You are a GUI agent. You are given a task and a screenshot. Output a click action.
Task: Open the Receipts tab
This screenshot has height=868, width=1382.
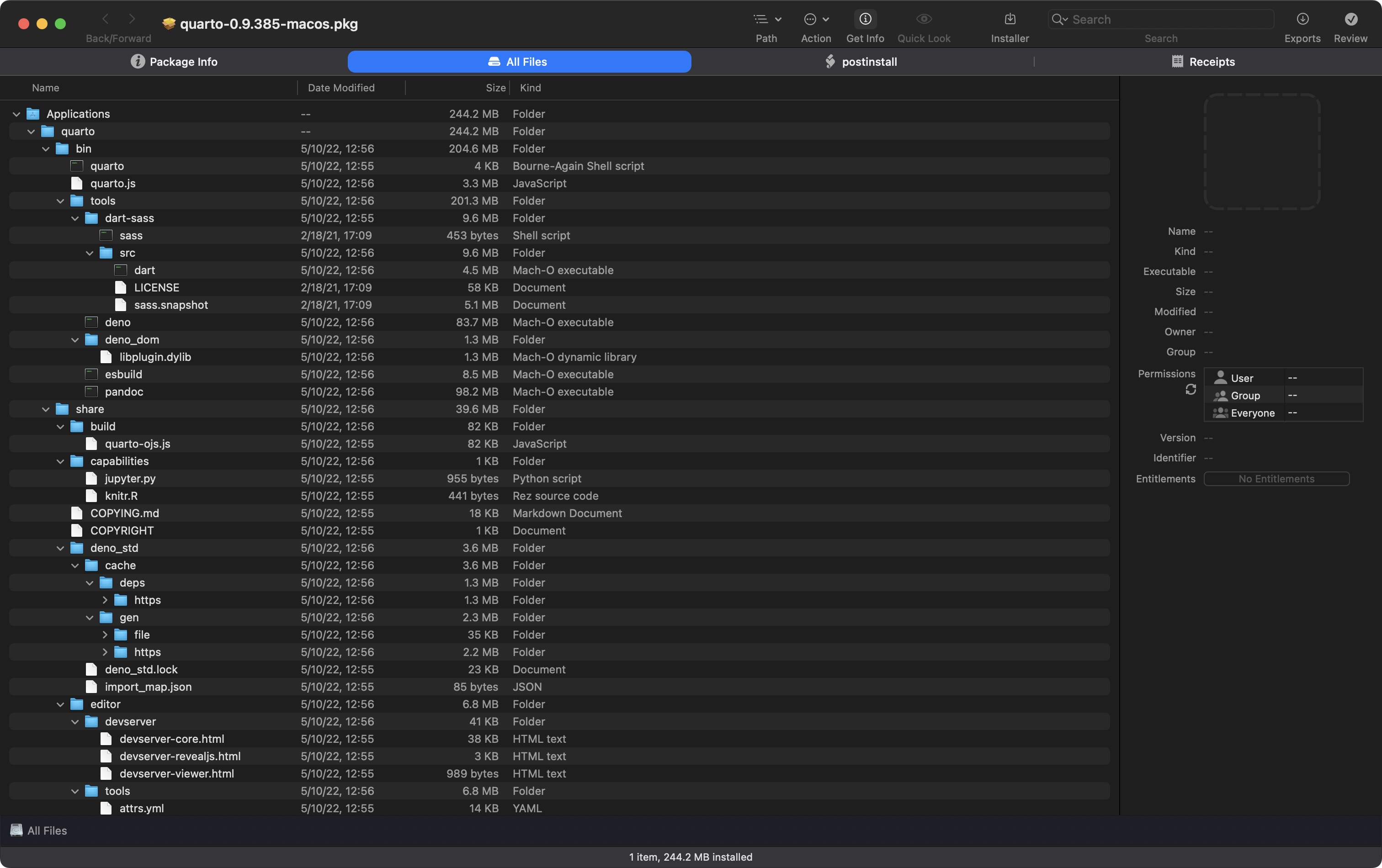(x=1203, y=62)
